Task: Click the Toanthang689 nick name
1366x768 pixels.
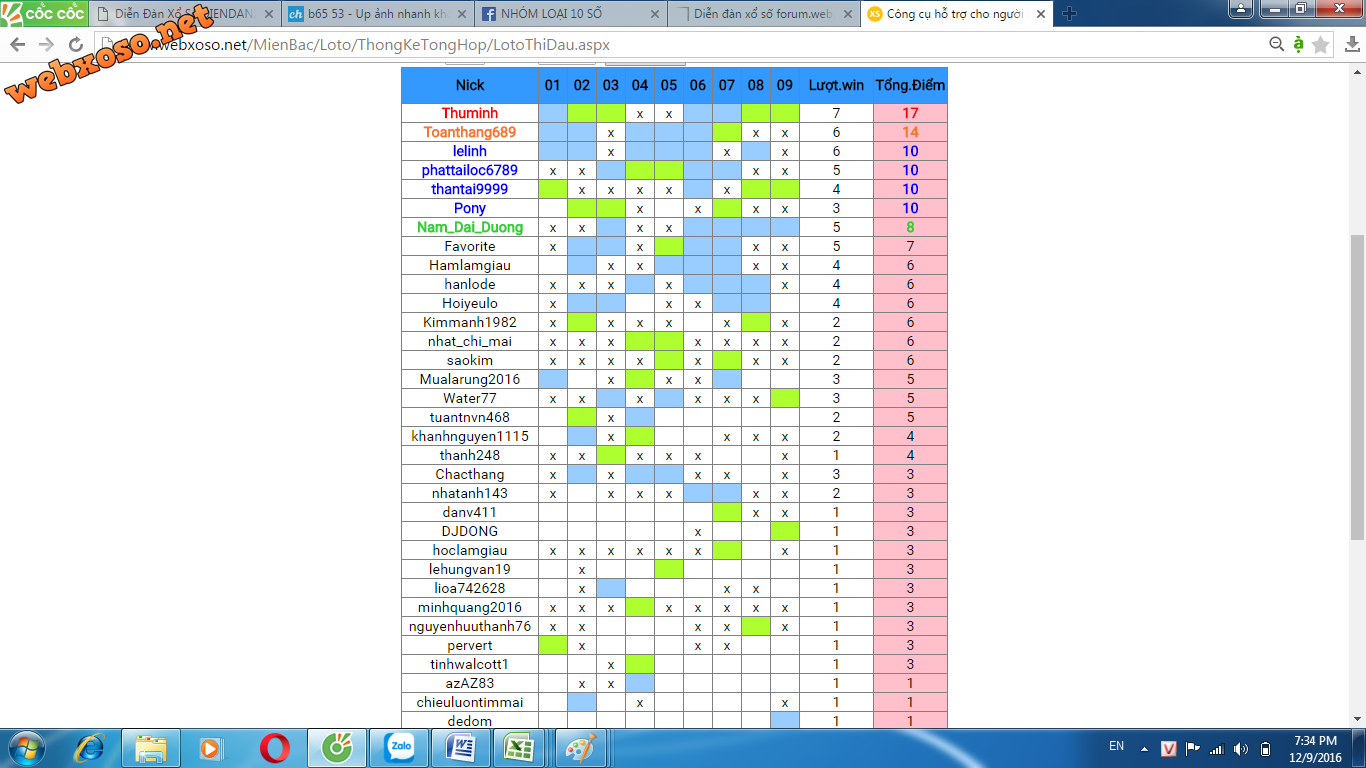Action: click(x=469, y=132)
